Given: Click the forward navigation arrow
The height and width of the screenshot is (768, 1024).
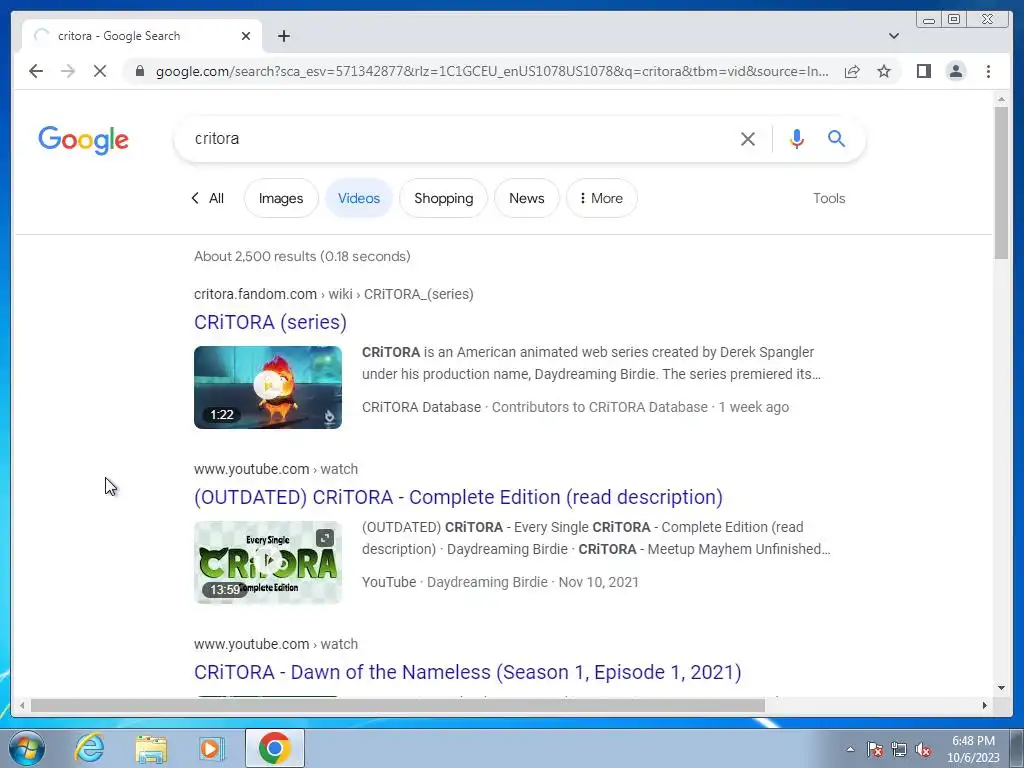Looking at the screenshot, I should pyautogui.click(x=68, y=71).
